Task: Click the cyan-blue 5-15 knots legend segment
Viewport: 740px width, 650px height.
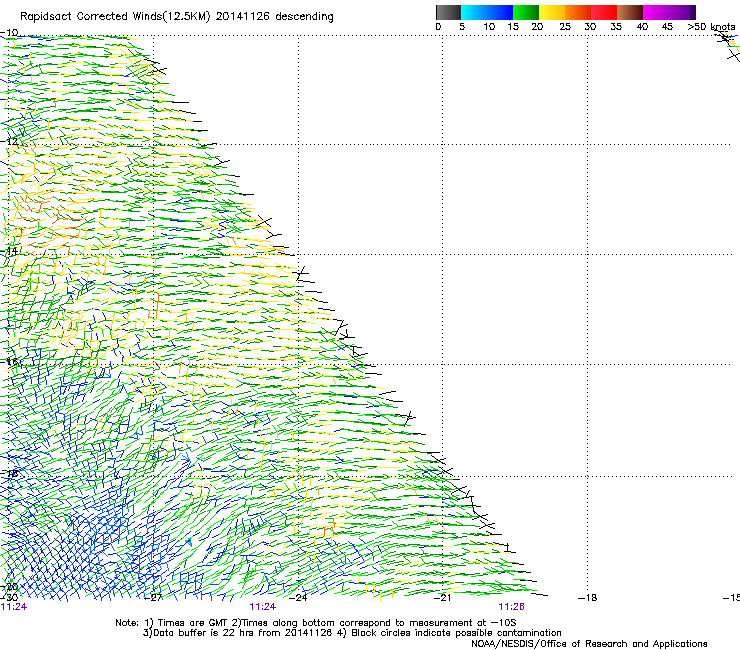Action: 487,12
